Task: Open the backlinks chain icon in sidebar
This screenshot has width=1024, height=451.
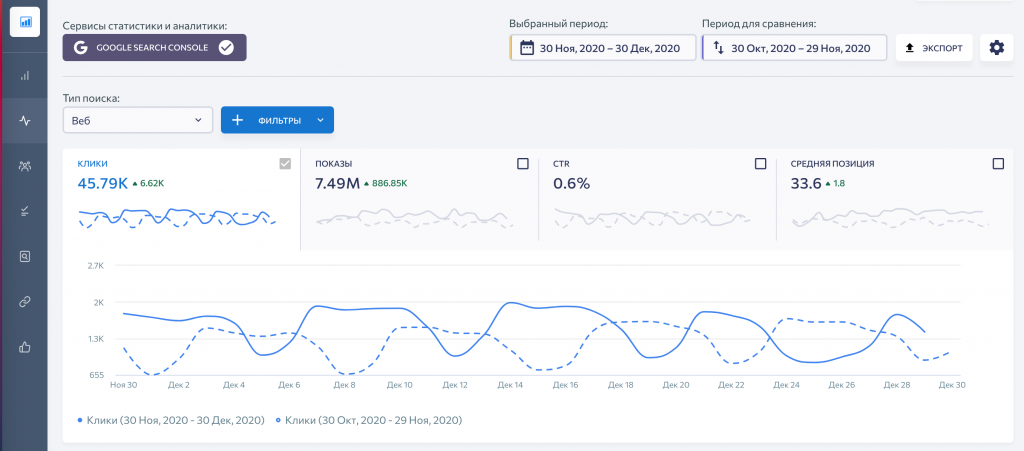Action: 24,301
